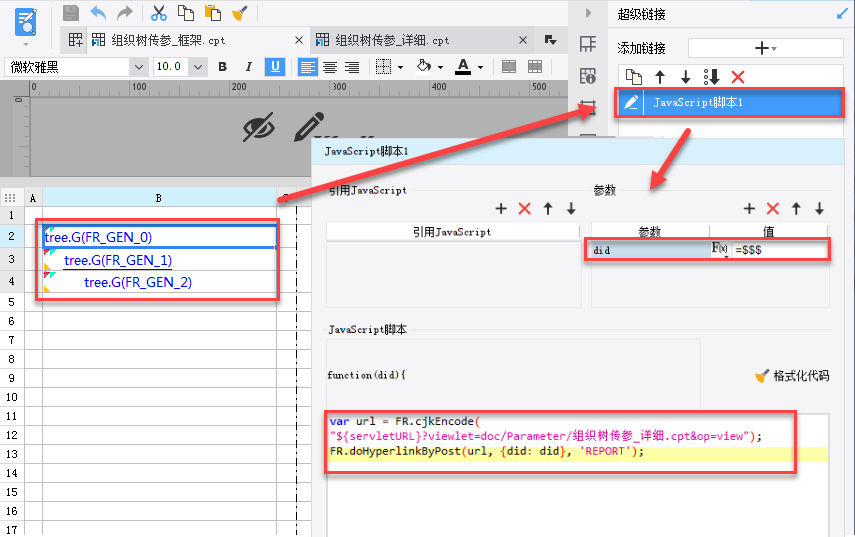This screenshot has width=855, height=537.
Task: Sort the hyperlink list
Action: pyautogui.click(x=712, y=77)
